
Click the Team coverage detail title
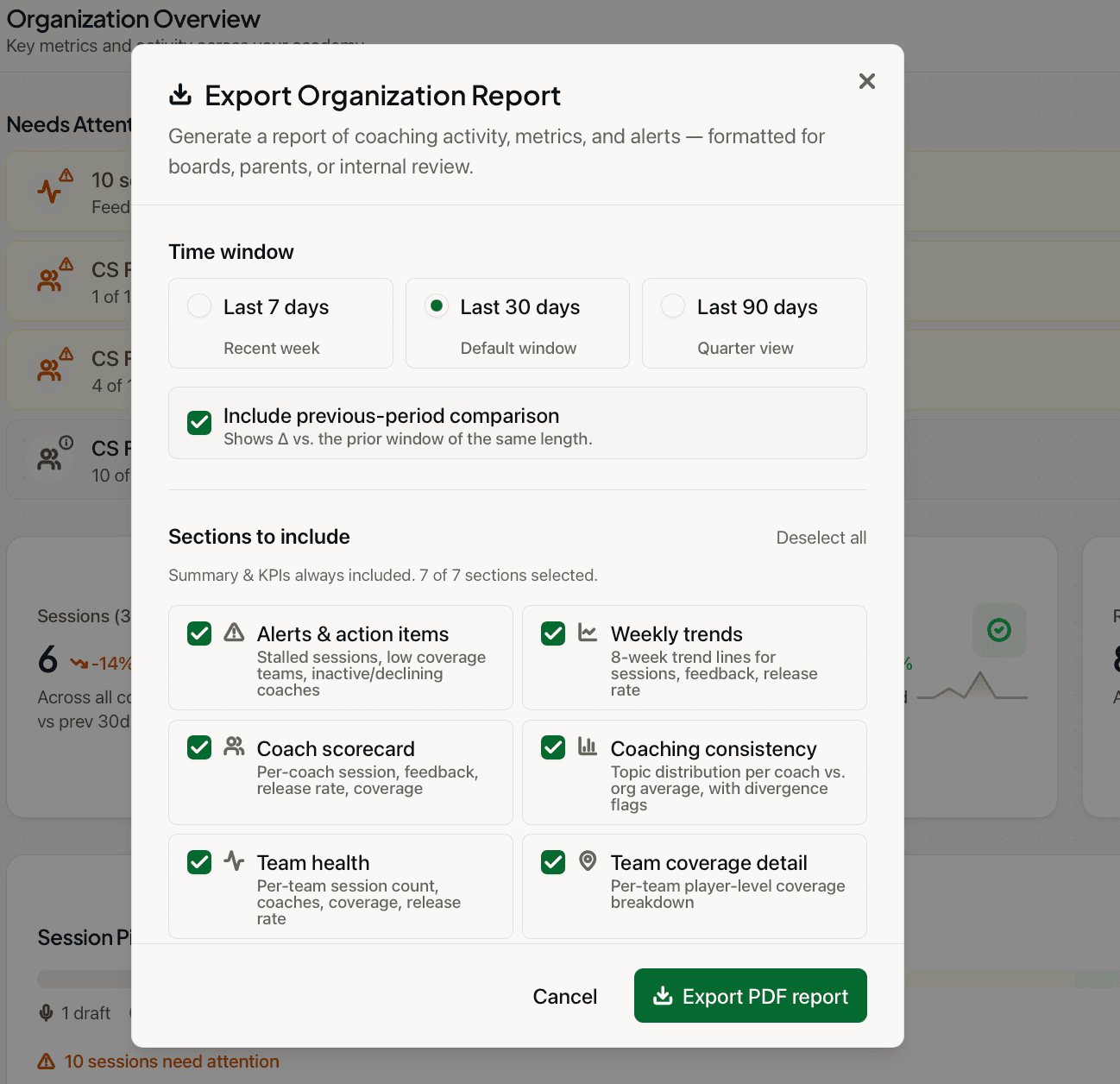(x=709, y=863)
